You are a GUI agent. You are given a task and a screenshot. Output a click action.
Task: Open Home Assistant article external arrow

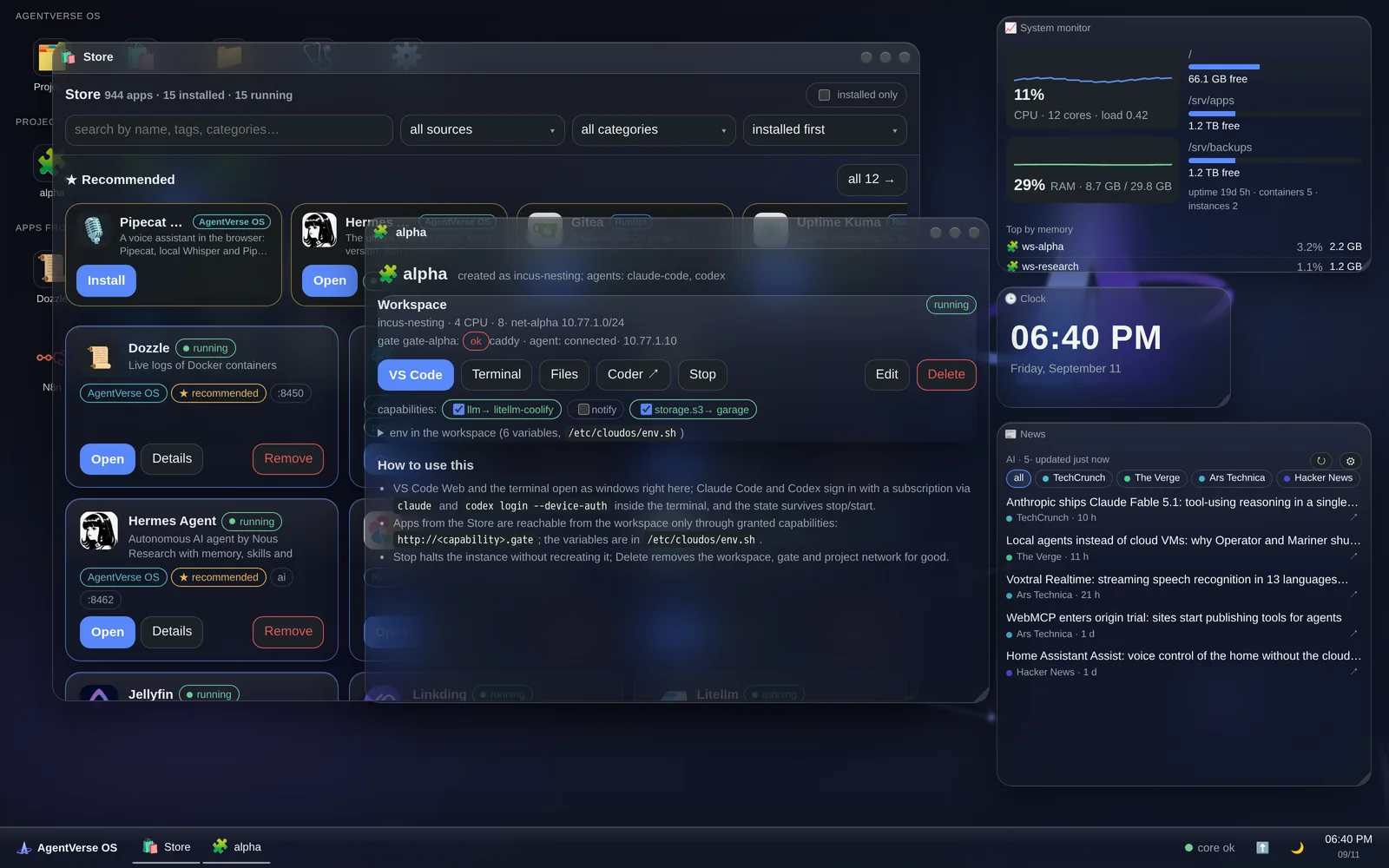pyautogui.click(x=1353, y=672)
